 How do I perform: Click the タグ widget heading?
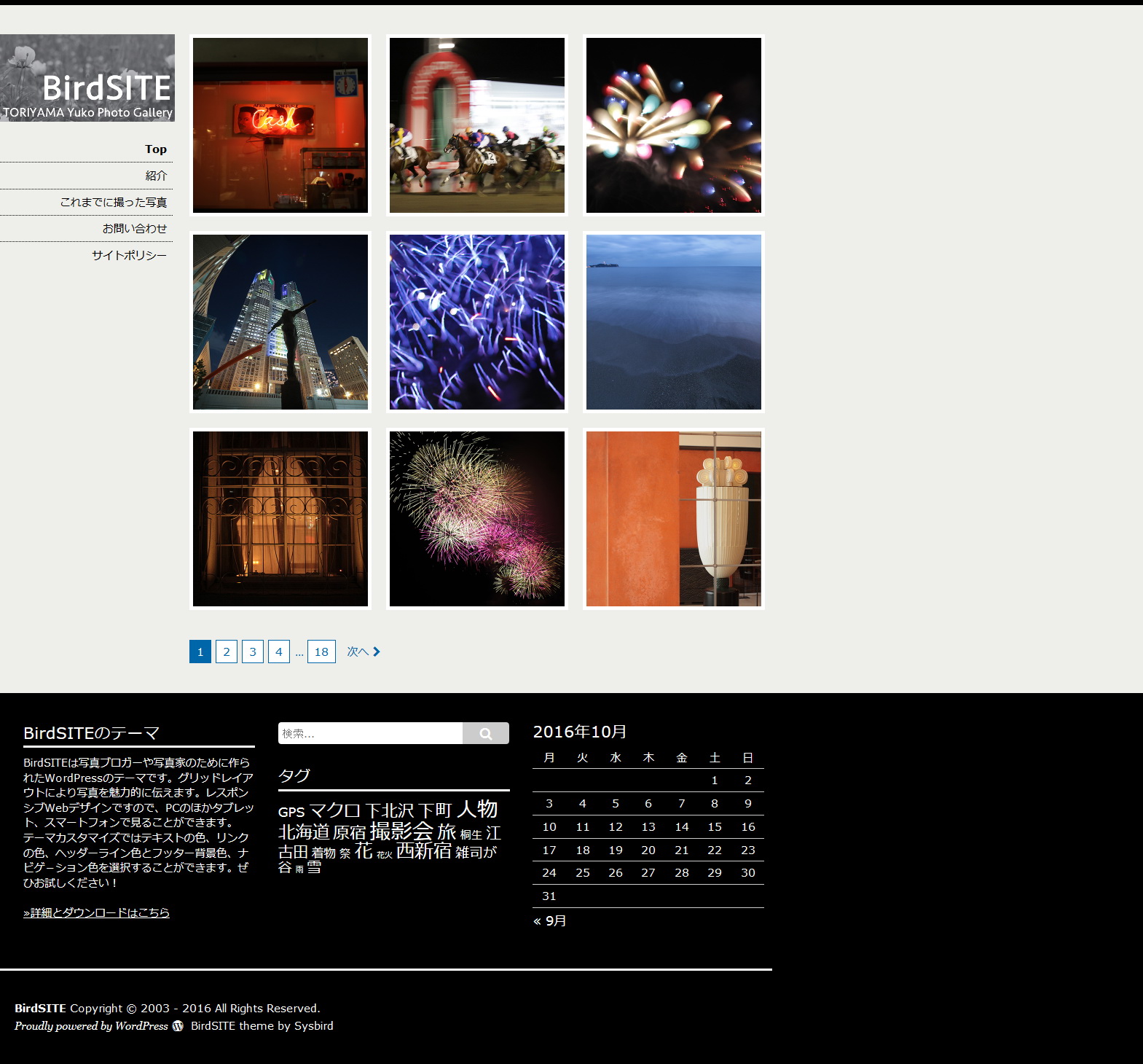coord(294,775)
